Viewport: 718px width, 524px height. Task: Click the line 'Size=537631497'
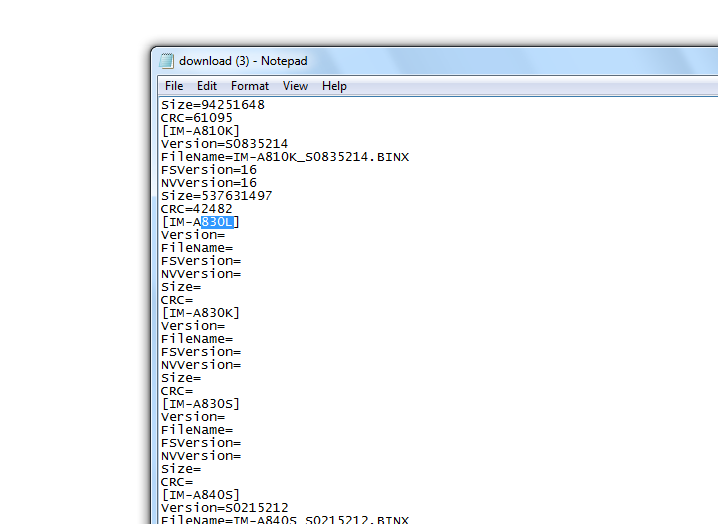(x=217, y=196)
